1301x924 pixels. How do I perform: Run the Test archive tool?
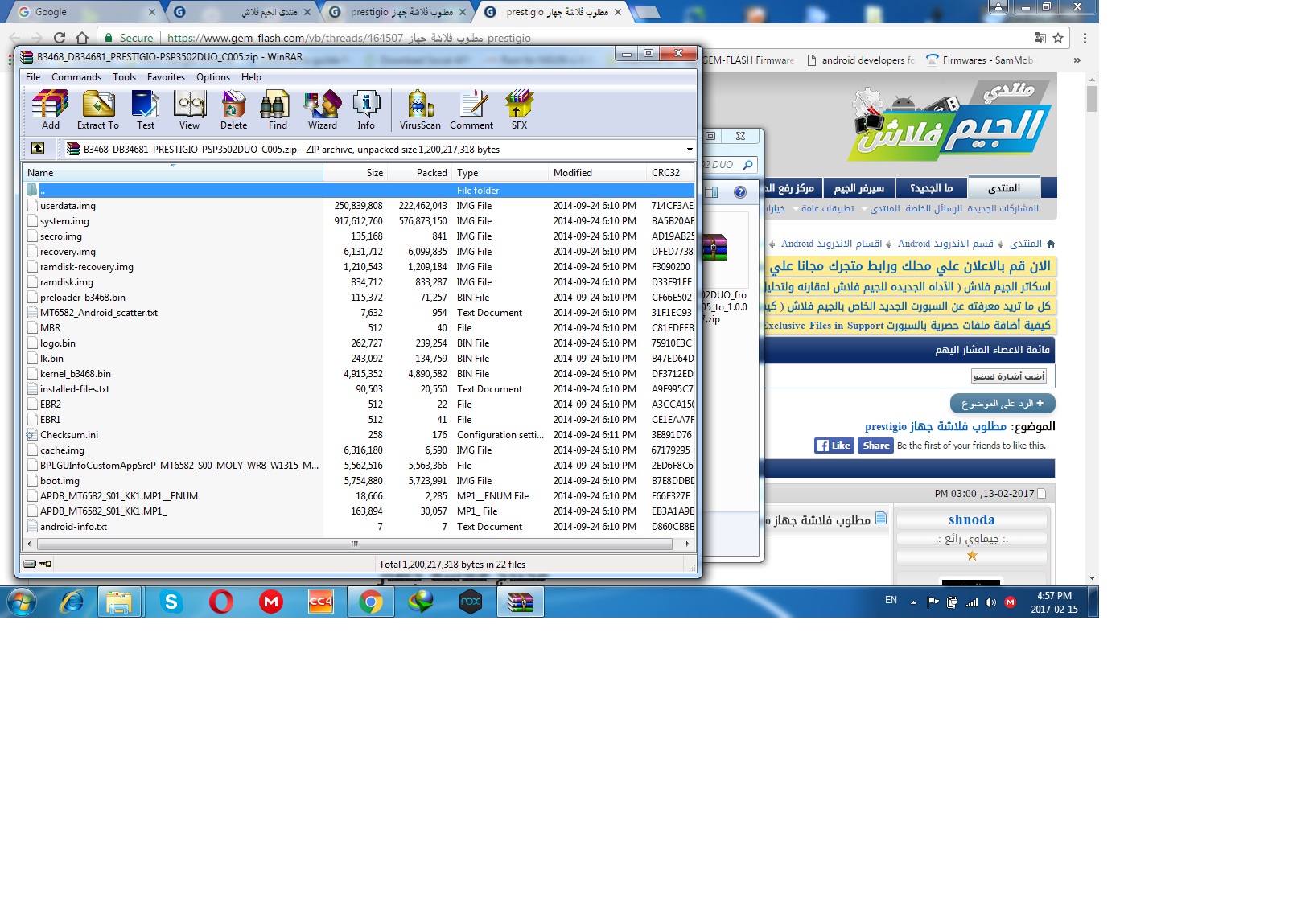(x=146, y=110)
